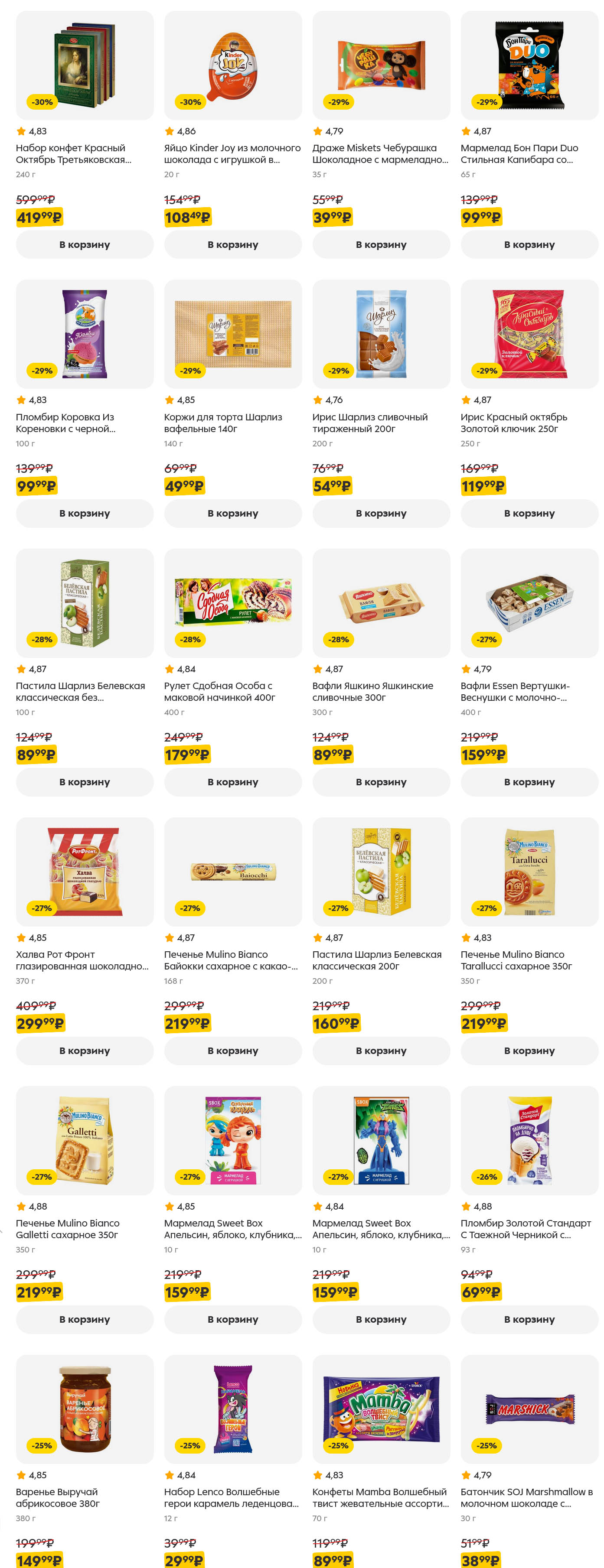Open Ирис Красный октябрь Золотой ключик title
Image resolution: width=604 pixels, height=1568 pixels.
point(513,423)
